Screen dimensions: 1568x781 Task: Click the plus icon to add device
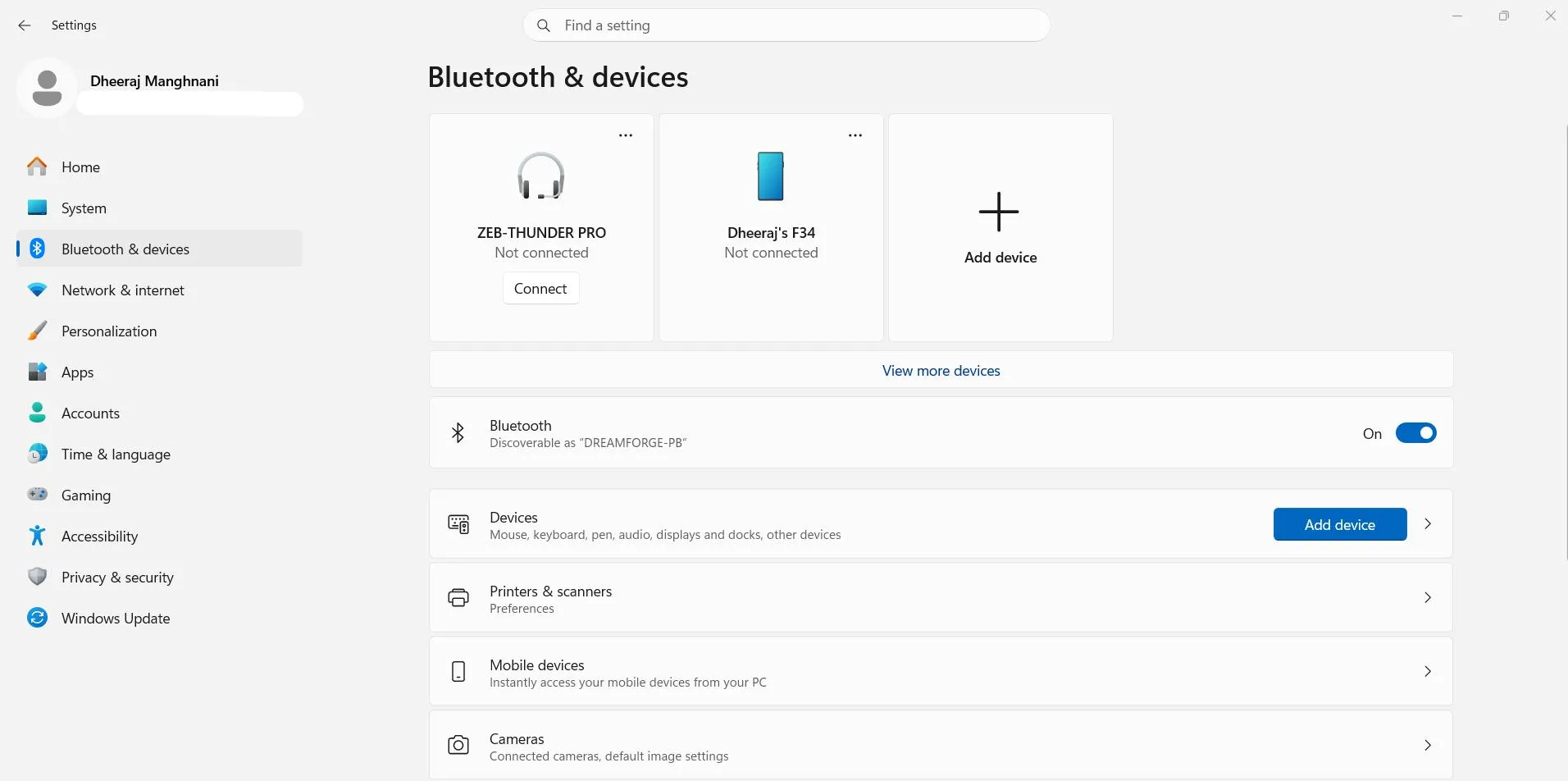999,212
